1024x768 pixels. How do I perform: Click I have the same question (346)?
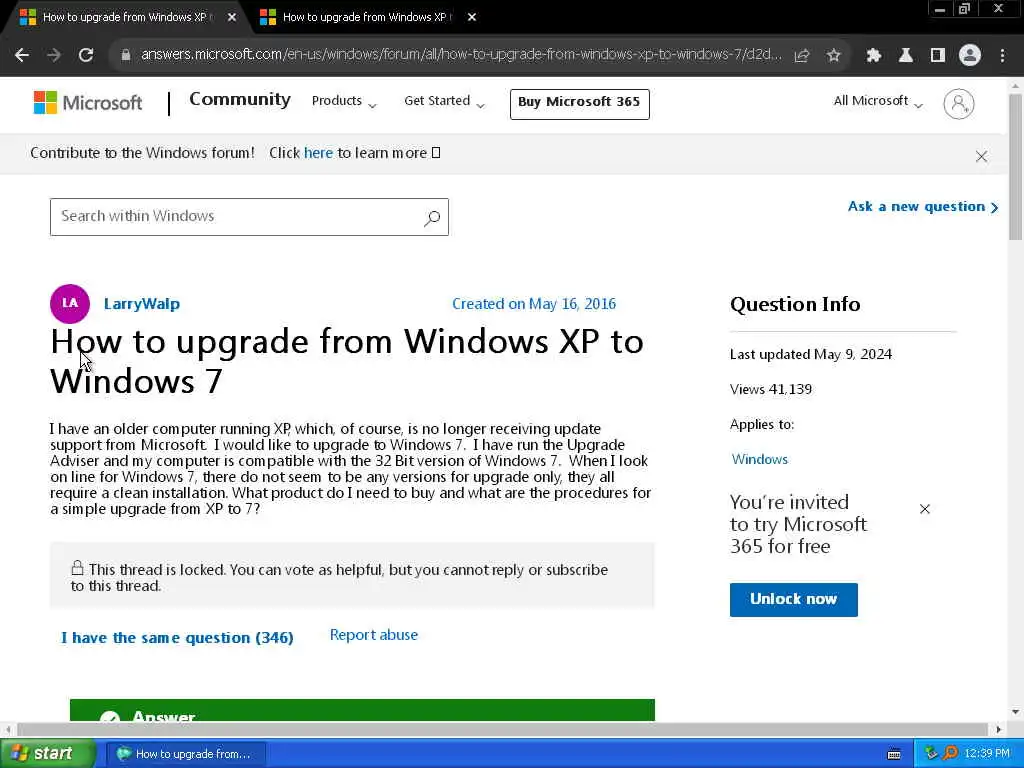tap(177, 638)
